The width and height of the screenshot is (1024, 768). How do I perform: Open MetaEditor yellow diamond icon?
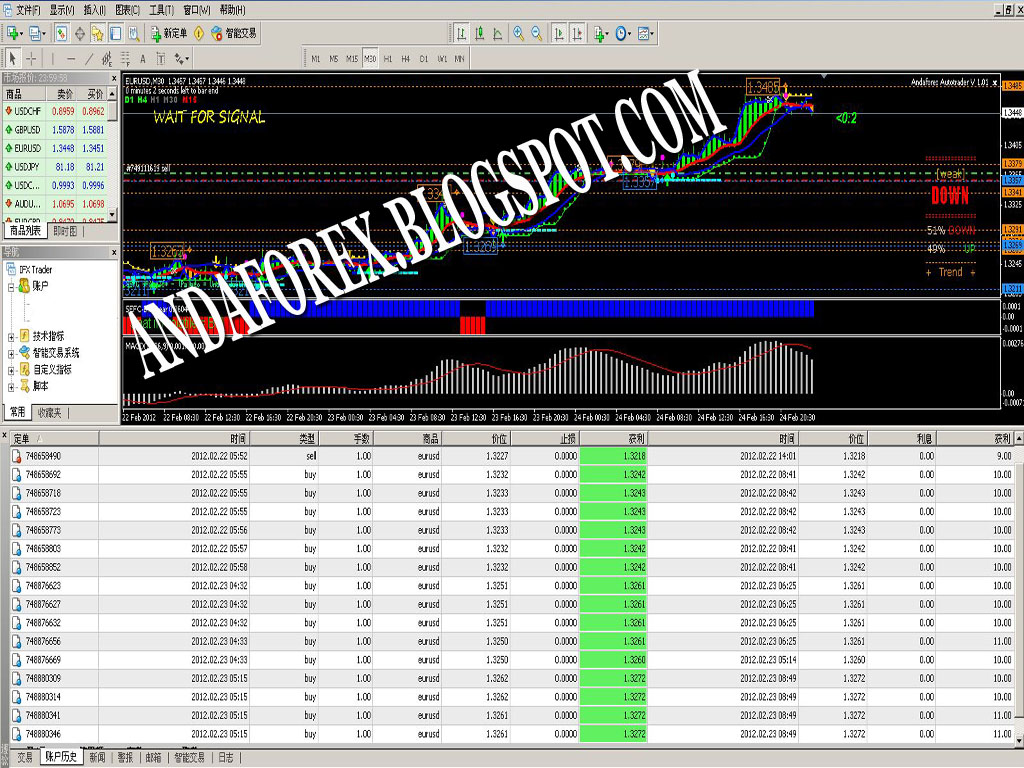tap(199, 33)
